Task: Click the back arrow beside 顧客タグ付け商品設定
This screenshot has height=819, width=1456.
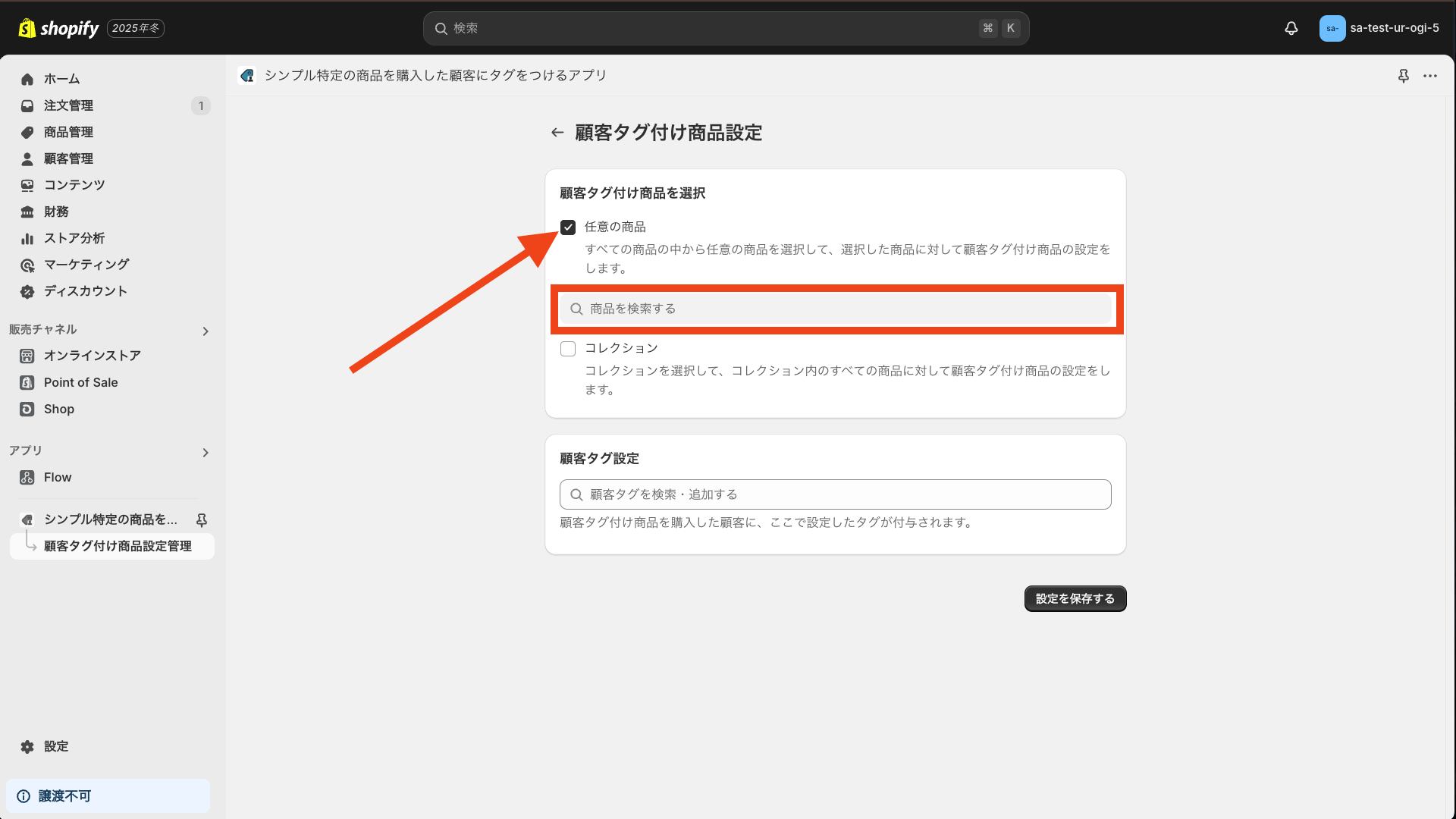Action: pos(557,132)
